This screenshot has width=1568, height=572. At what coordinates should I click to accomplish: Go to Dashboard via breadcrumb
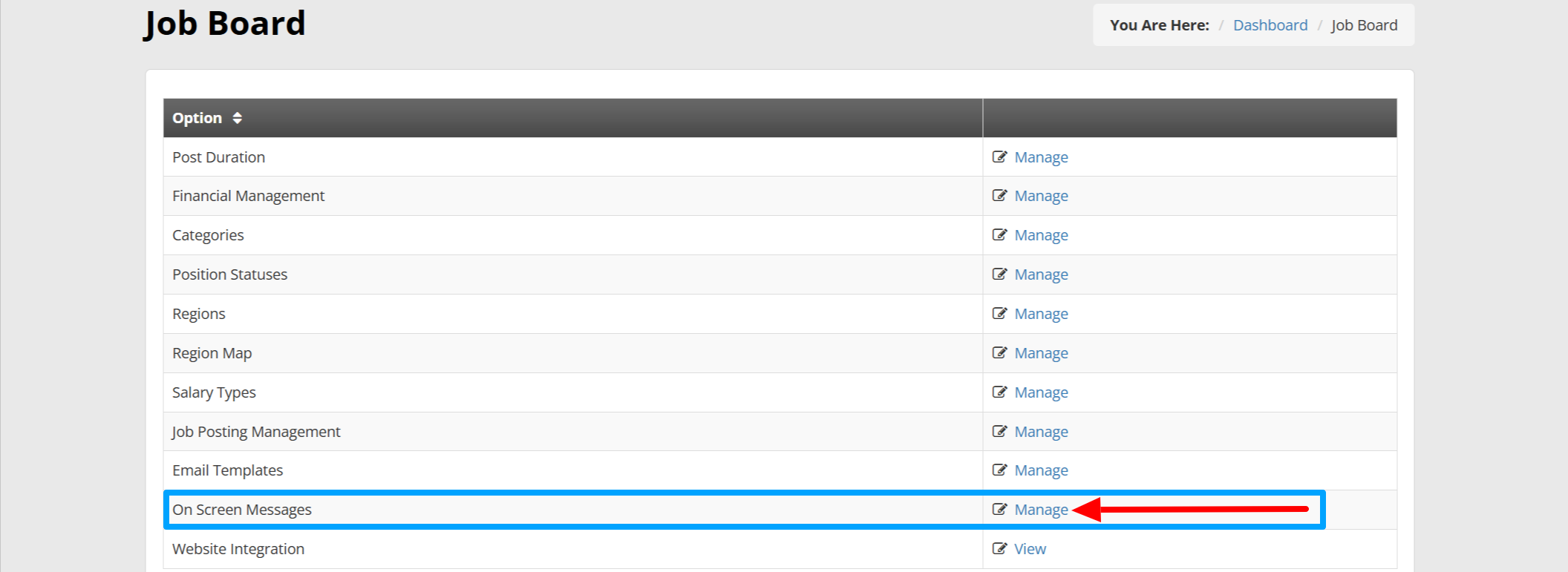[x=1270, y=25]
